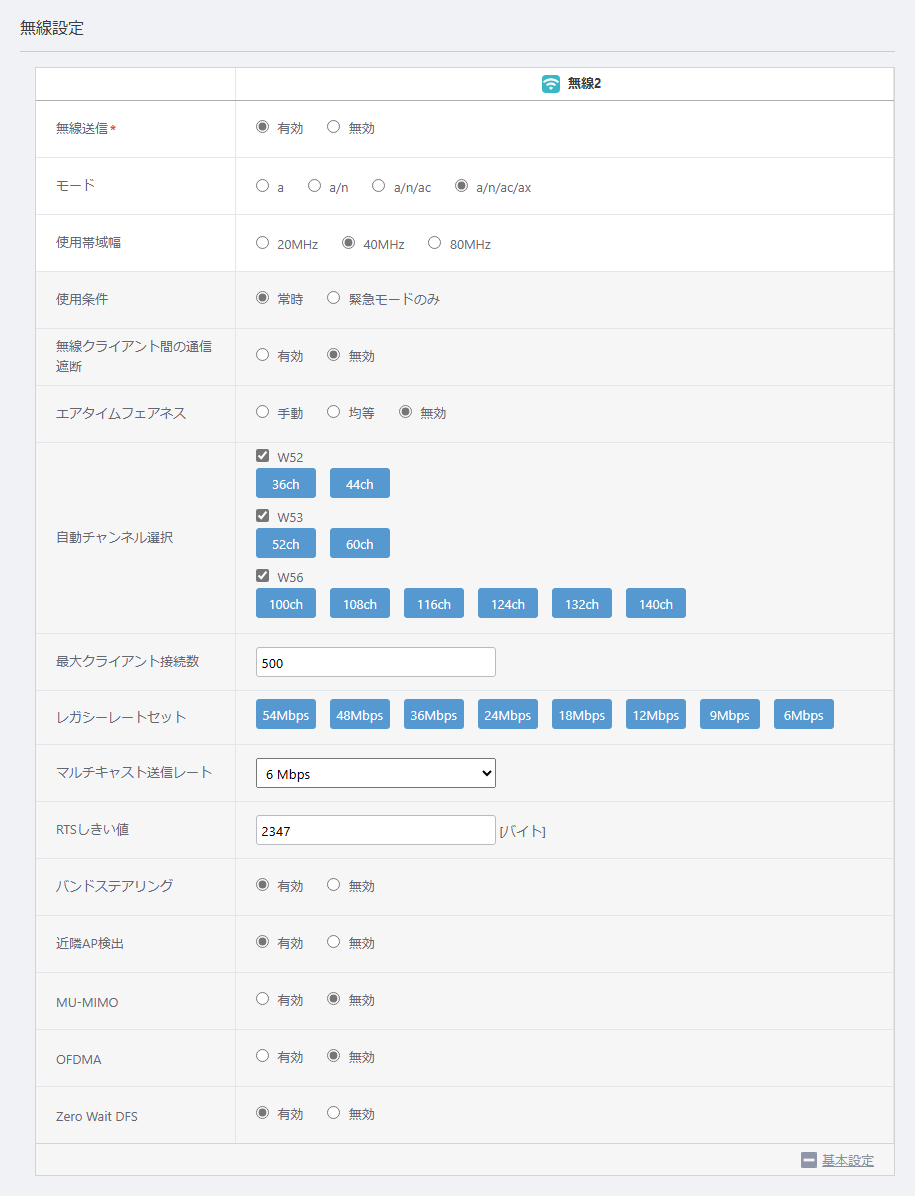Click the 無線2 Wi-Fi icon in header
This screenshot has height=1196, width=915.
551,84
